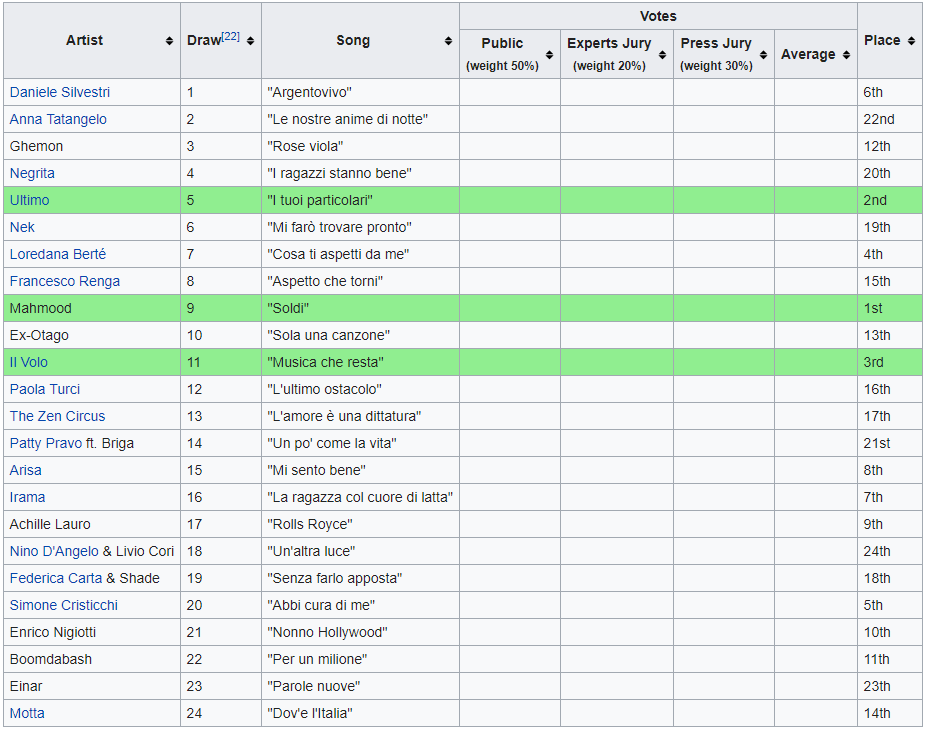The width and height of the screenshot is (926, 729).
Task: Open Daniele Silvestri artist link
Action: (60, 92)
